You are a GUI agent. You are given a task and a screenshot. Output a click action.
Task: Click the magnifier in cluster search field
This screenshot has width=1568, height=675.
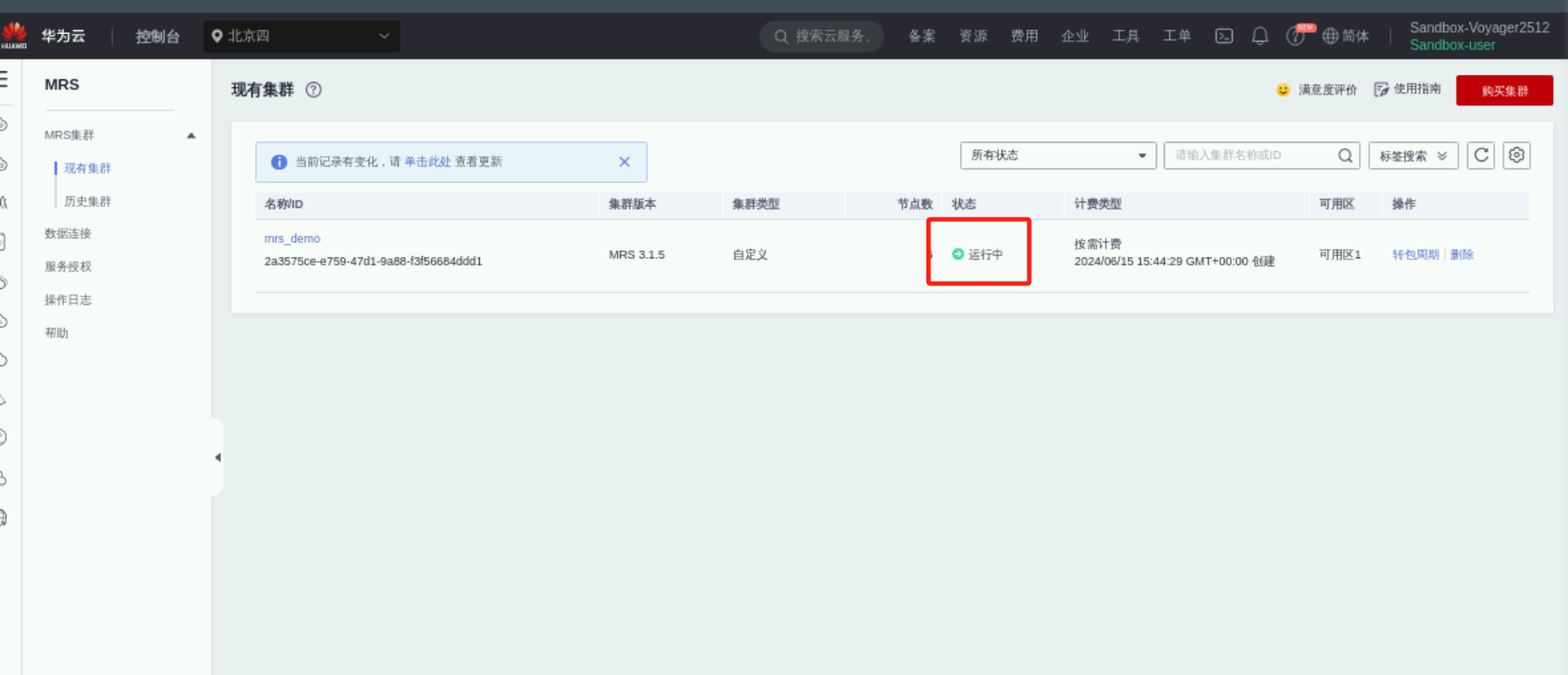[1345, 155]
